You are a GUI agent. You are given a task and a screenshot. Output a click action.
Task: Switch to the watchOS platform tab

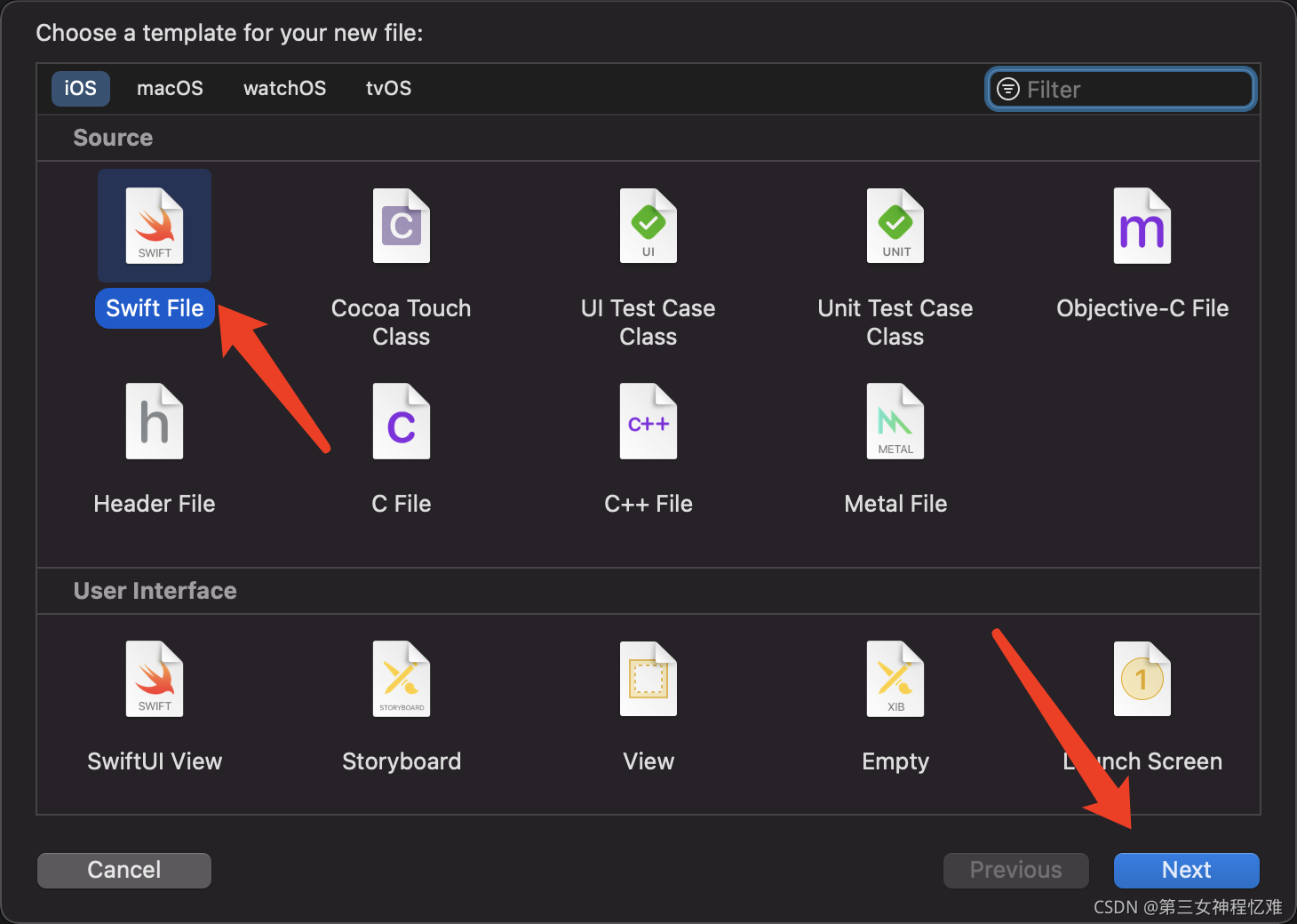pos(284,89)
